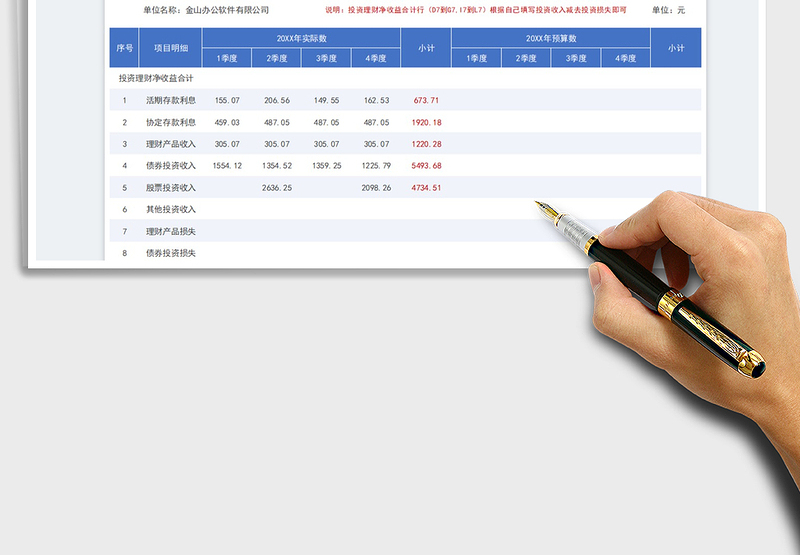Click the red subtotal value 673.71
The width and height of the screenshot is (800, 555).
(x=426, y=100)
